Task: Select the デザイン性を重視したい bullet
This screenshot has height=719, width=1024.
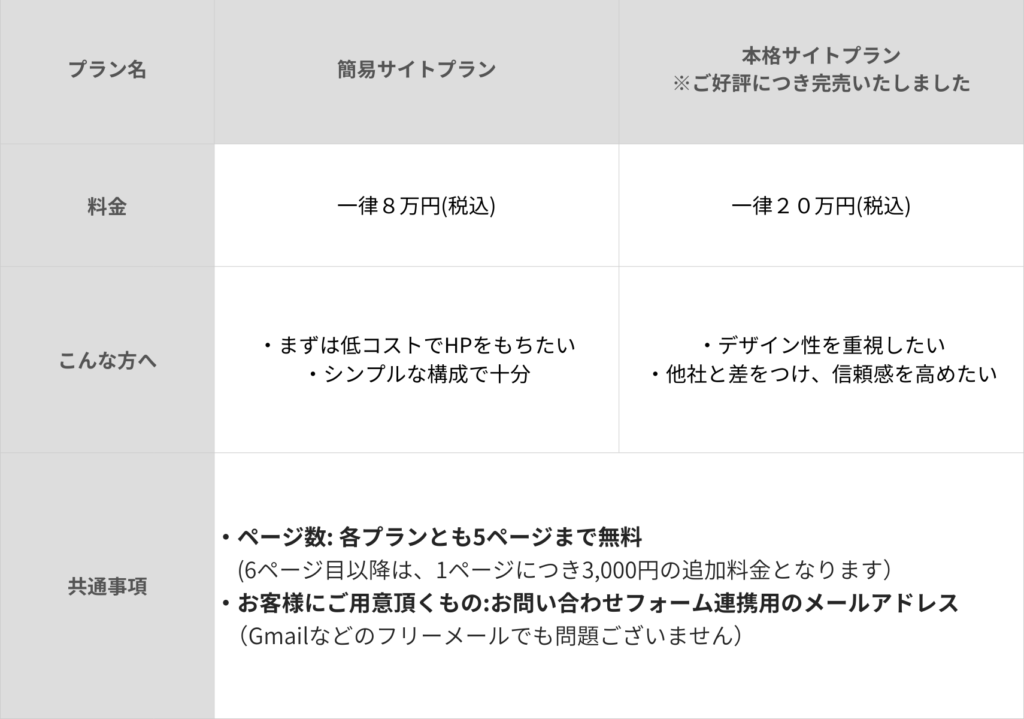Action: point(823,346)
